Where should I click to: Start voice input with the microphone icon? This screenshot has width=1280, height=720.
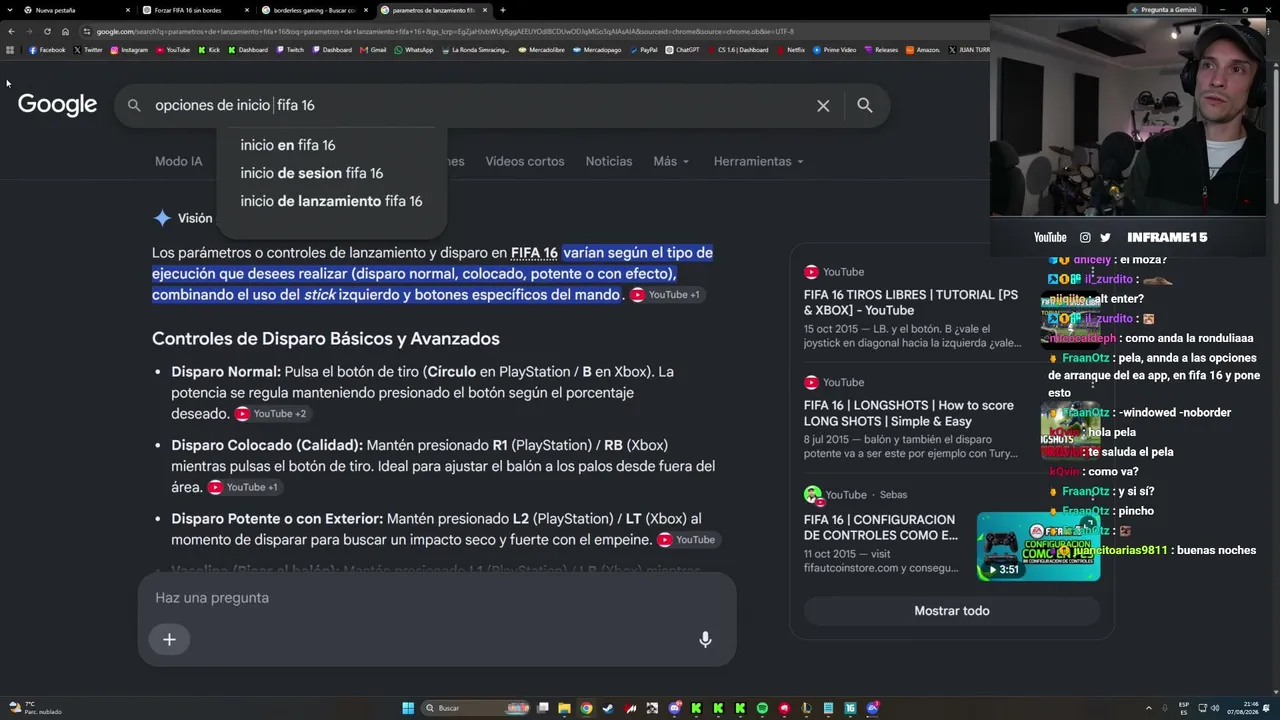705,639
